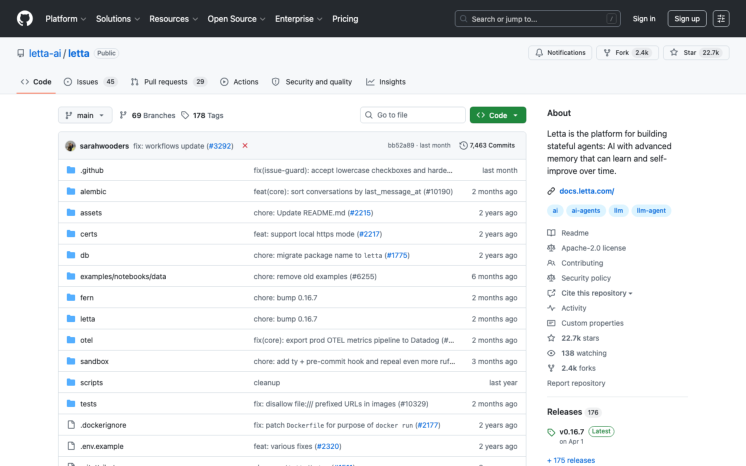Open the + 175 releases link
This screenshot has width=746, height=466.
point(571,460)
